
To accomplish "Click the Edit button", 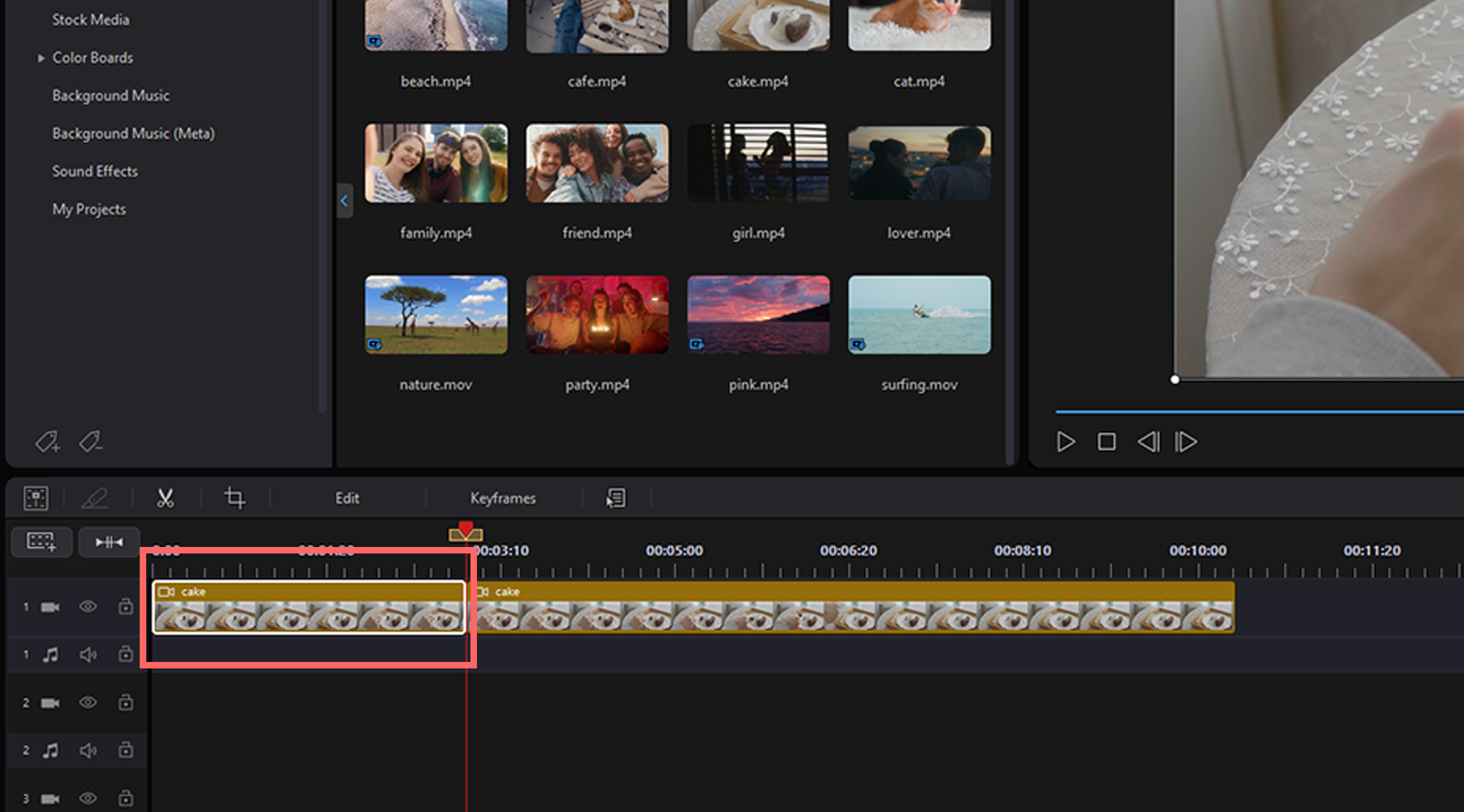I will pyautogui.click(x=347, y=498).
